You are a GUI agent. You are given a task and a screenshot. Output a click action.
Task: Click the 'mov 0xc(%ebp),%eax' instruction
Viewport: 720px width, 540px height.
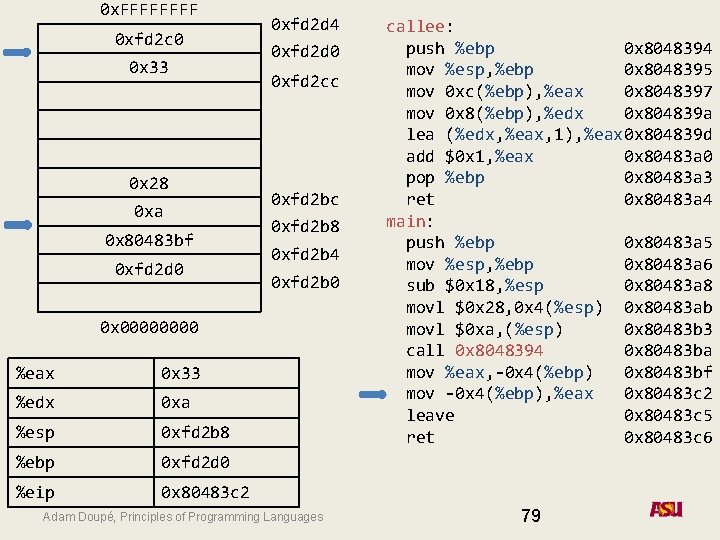coord(495,92)
